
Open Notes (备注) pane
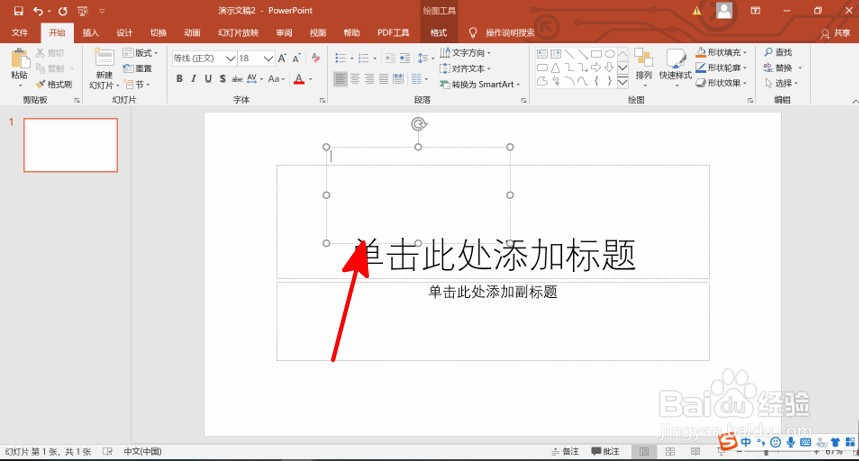(565, 451)
